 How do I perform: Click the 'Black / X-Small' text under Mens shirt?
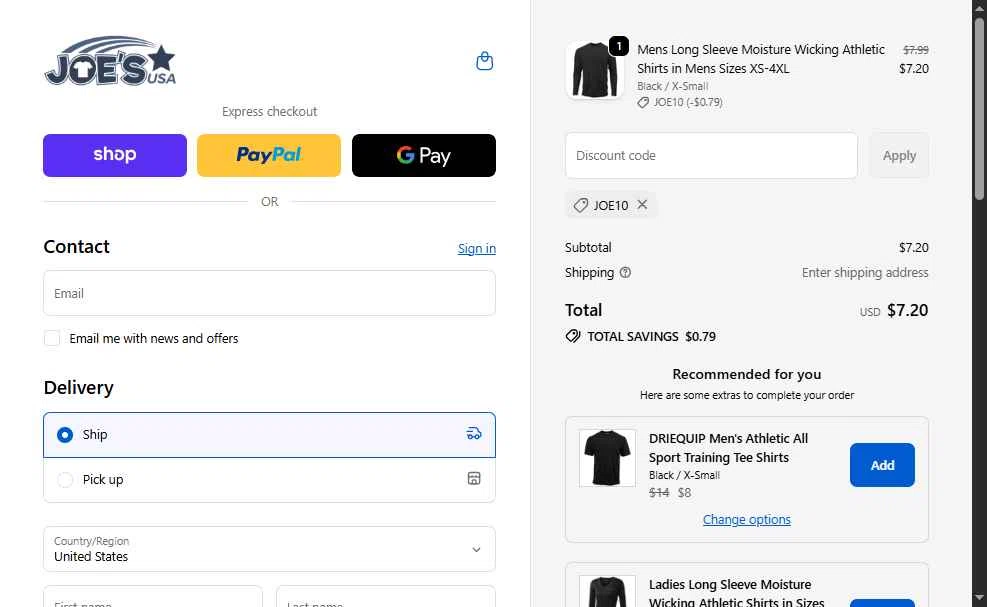672,86
